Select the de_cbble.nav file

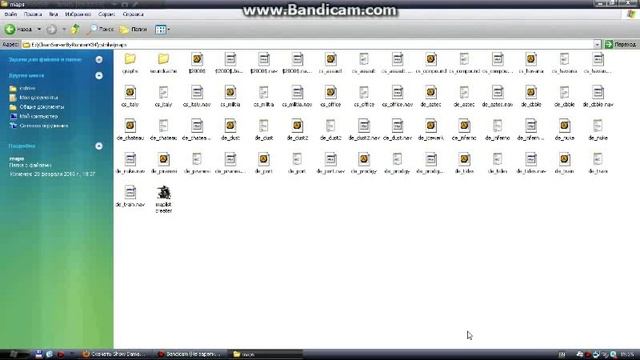tap(598, 96)
